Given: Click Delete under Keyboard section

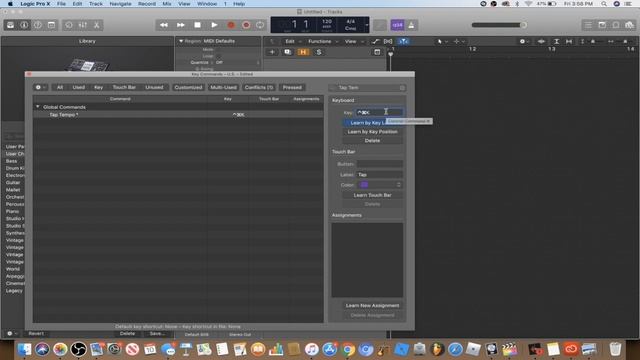Looking at the screenshot, I should pyautogui.click(x=372, y=141).
